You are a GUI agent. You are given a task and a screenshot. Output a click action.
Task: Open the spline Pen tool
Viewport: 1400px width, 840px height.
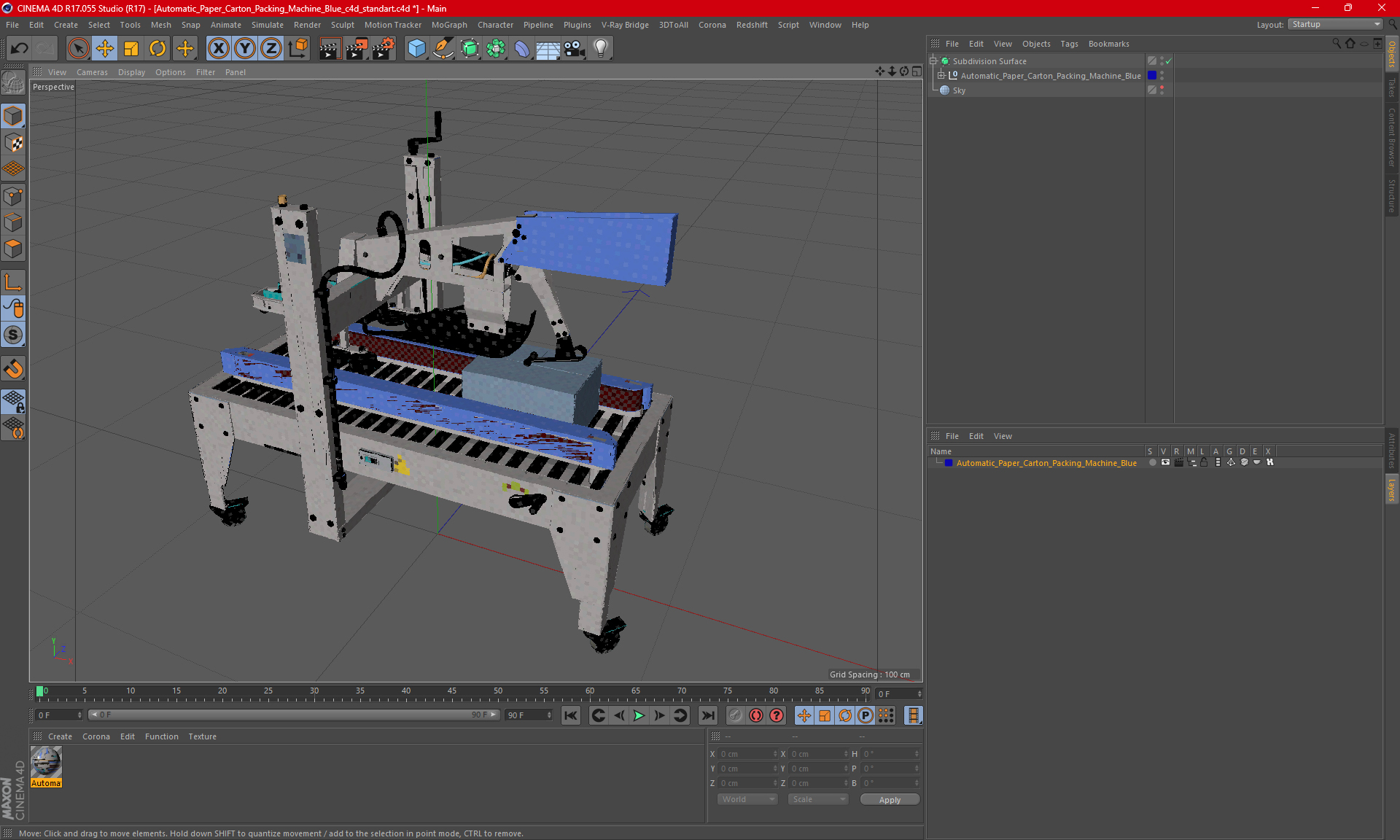(x=443, y=49)
